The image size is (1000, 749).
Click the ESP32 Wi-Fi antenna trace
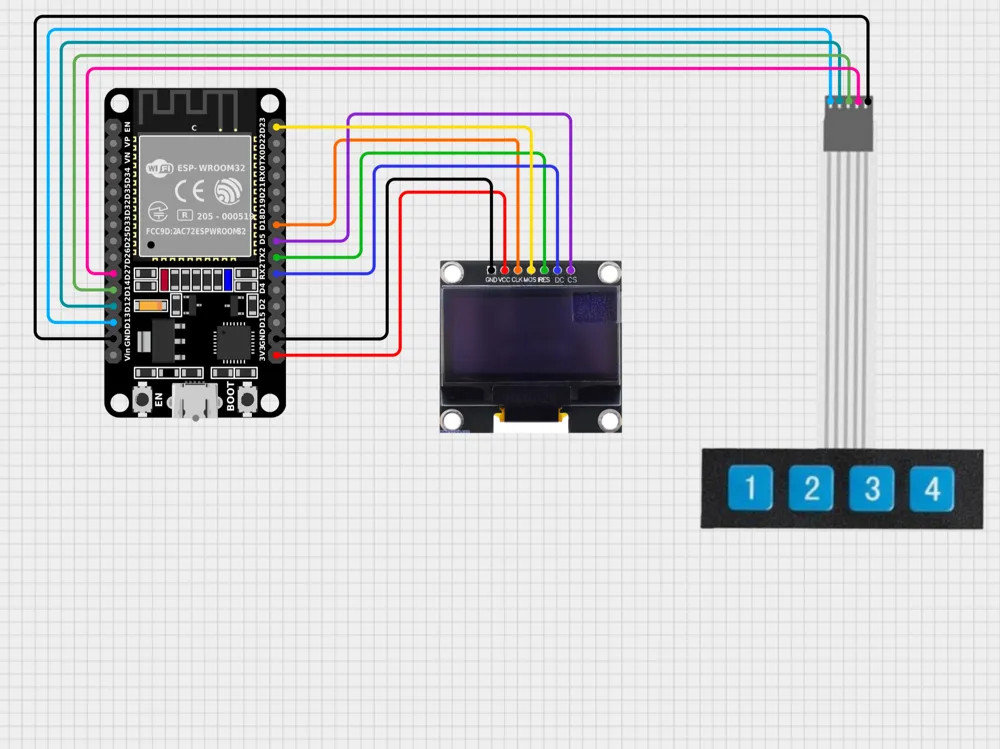tap(192, 110)
